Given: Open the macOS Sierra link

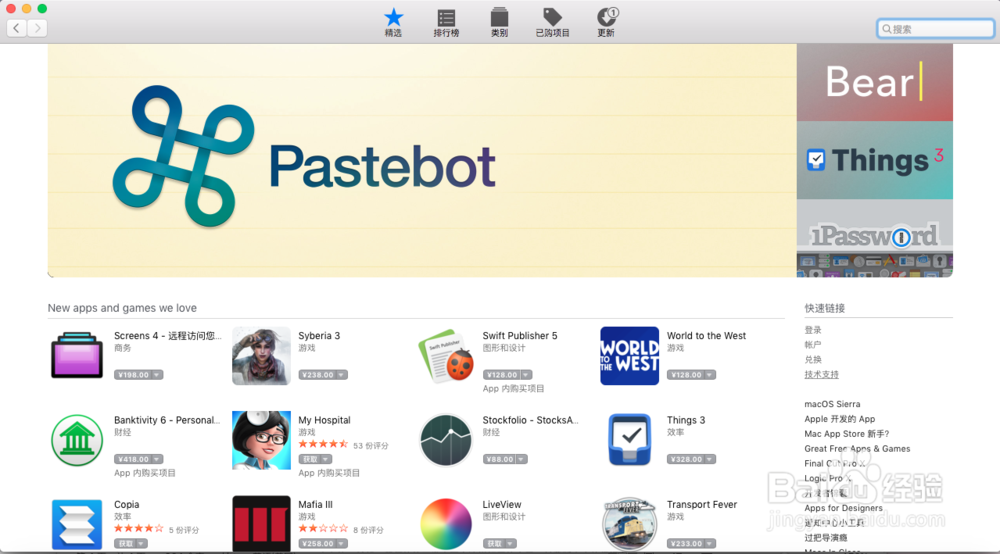Looking at the screenshot, I should [x=832, y=404].
